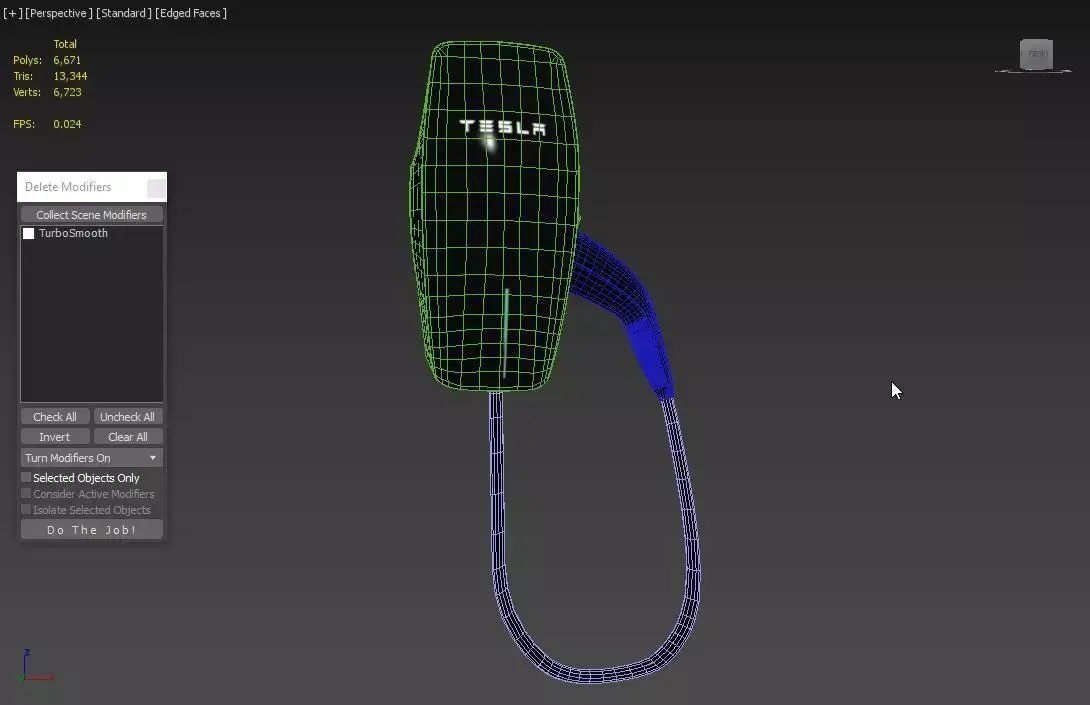Click the Clear All button
The image size is (1090, 705).
(128, 437)
